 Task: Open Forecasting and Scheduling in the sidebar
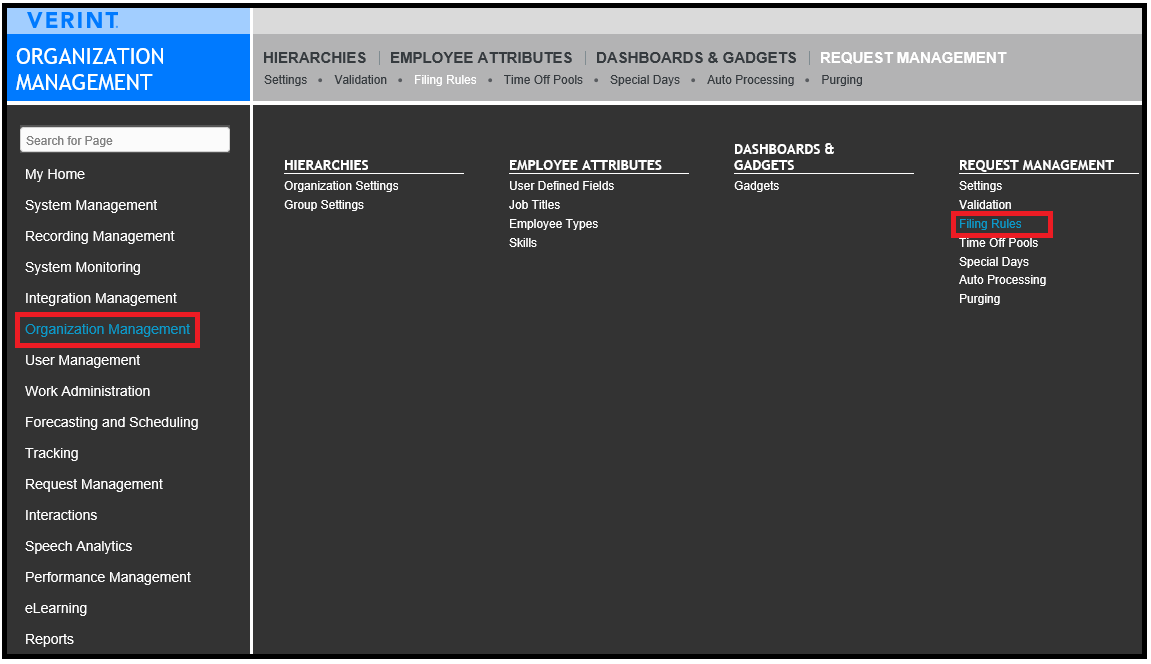pos(112,423)
